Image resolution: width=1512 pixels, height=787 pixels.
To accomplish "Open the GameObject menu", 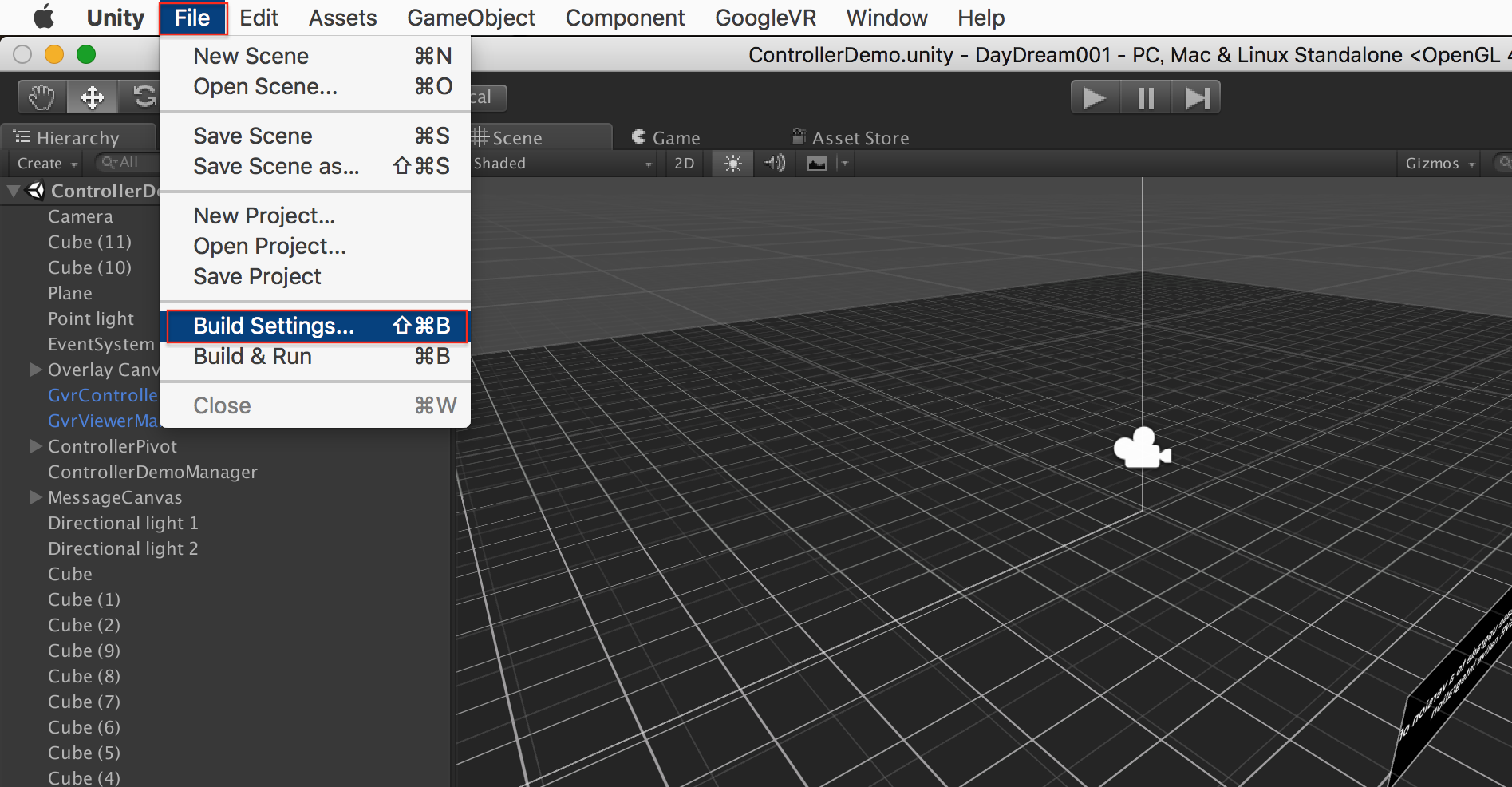I will tap(471, 18).
